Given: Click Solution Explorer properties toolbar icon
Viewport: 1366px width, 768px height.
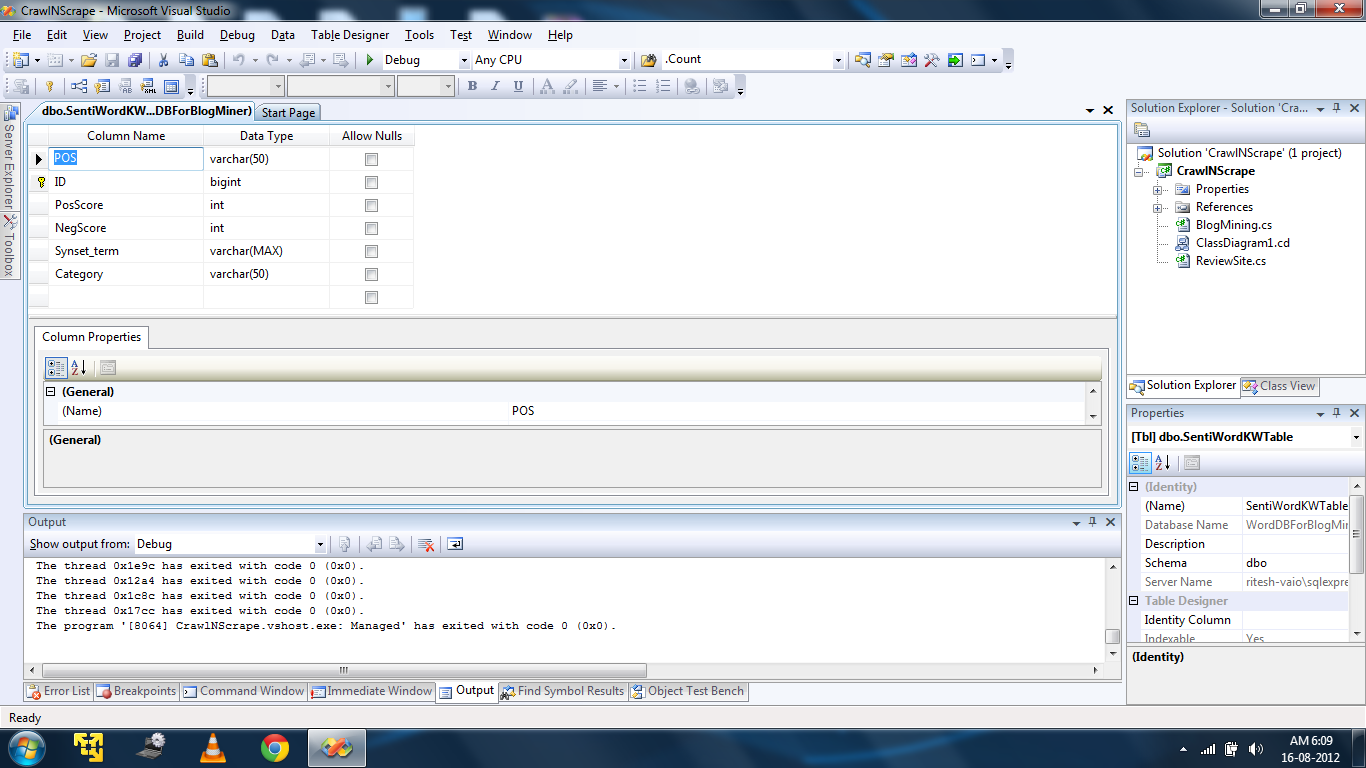Looking at the screenshot, I should (x=1142, y=130).
